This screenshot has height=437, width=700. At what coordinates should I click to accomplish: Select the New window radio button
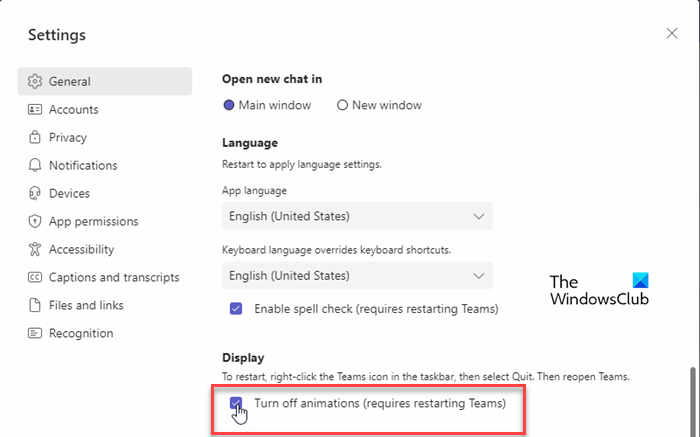click(342, 105)
